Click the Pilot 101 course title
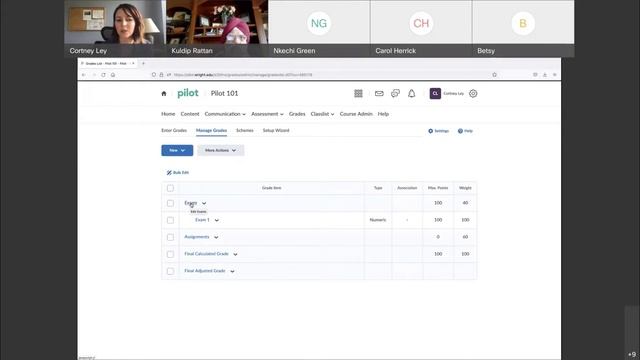Viewport: 640px width, 360px height. pyautogui.click(x=224, y=93)
